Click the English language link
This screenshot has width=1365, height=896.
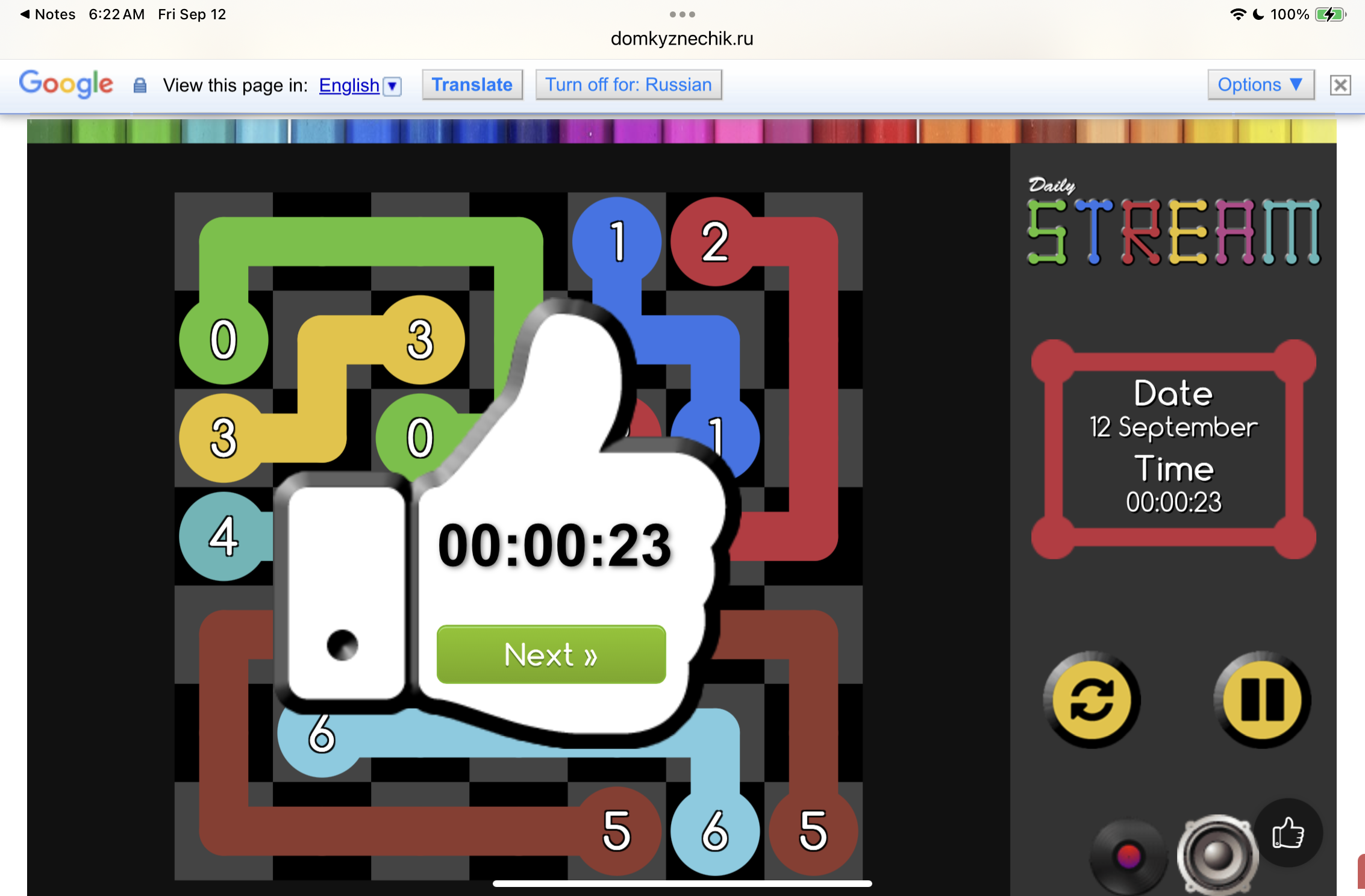(349, 86)
